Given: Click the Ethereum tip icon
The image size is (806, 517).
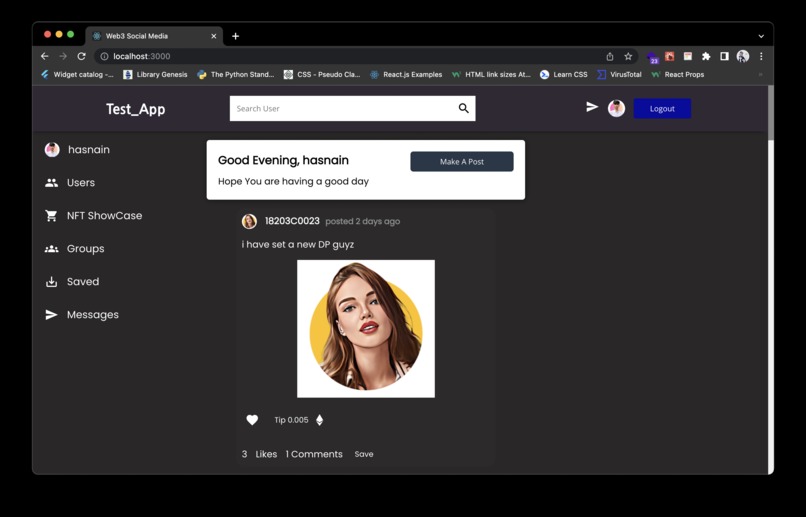Looking at the screenshot, I should (x=319, y=420).
